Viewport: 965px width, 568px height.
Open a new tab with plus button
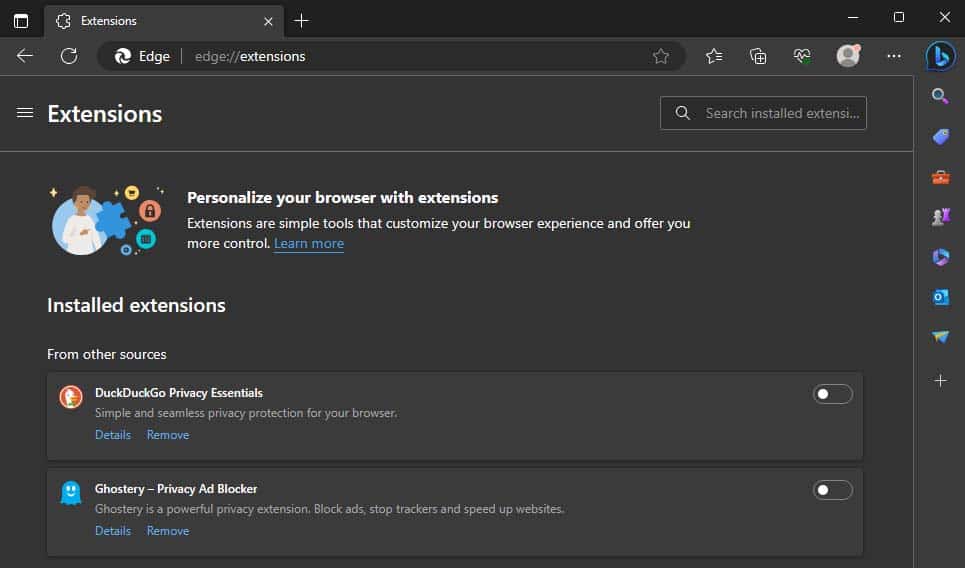[302, 21]
